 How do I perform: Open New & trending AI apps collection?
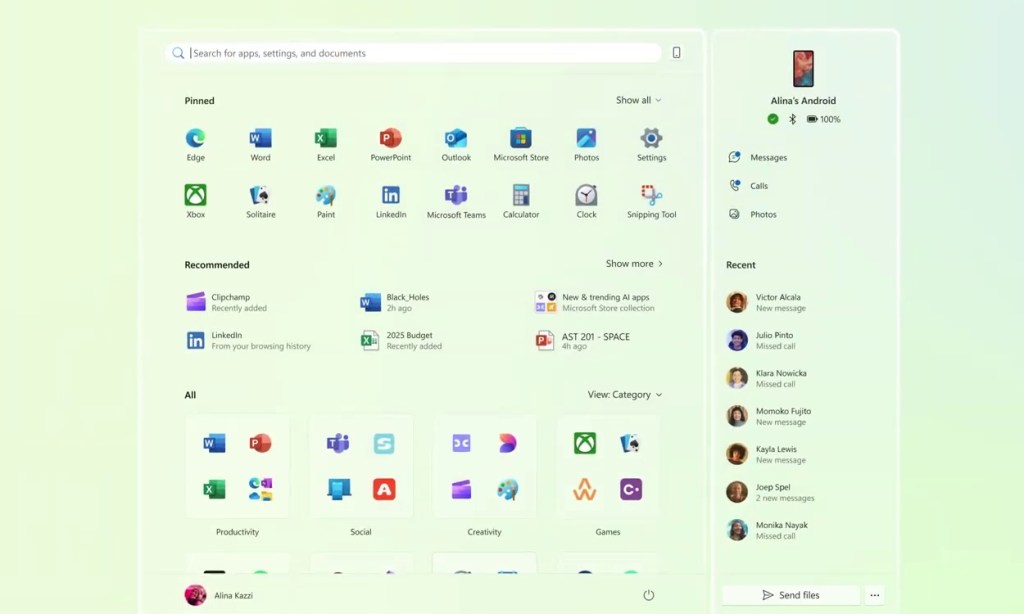pyautogui.click(x=594, y=302)
